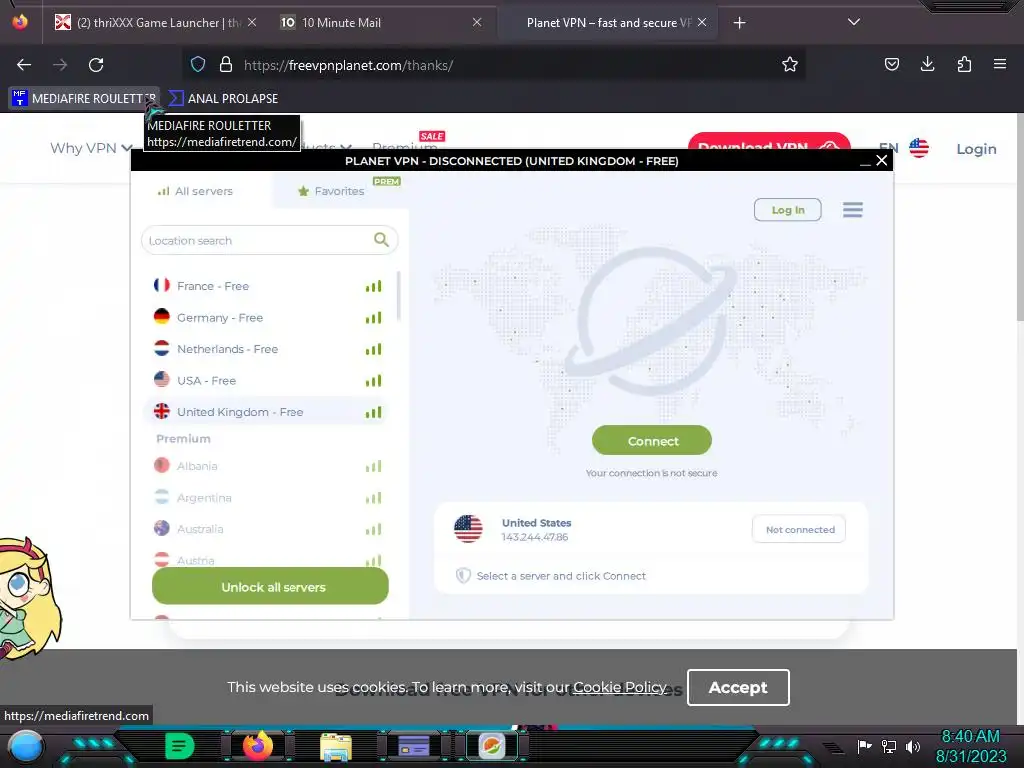
Task: Open a new browser tab
Action: [x=739, y=23]
